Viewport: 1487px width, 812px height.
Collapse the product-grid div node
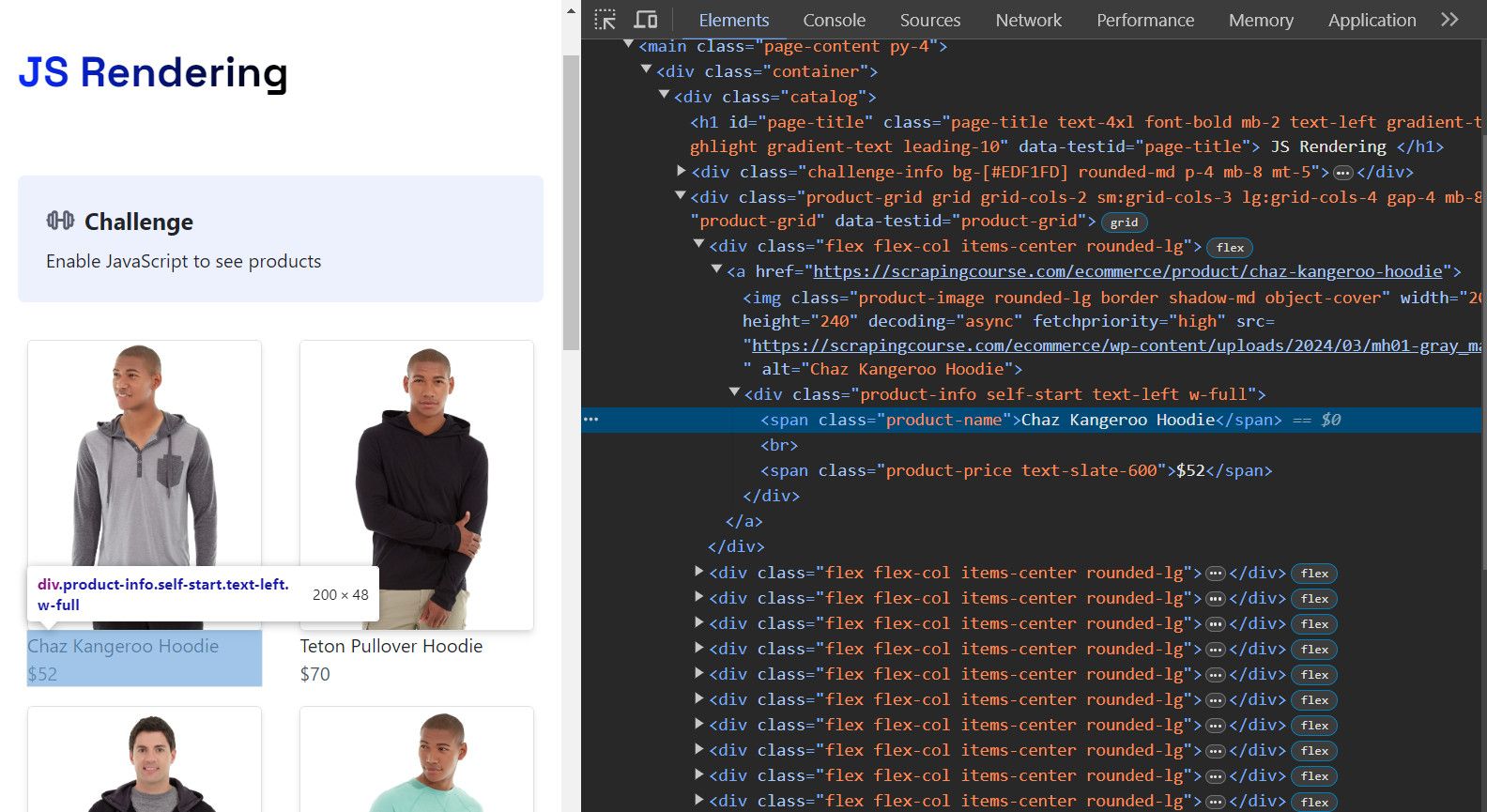[681, 196]
